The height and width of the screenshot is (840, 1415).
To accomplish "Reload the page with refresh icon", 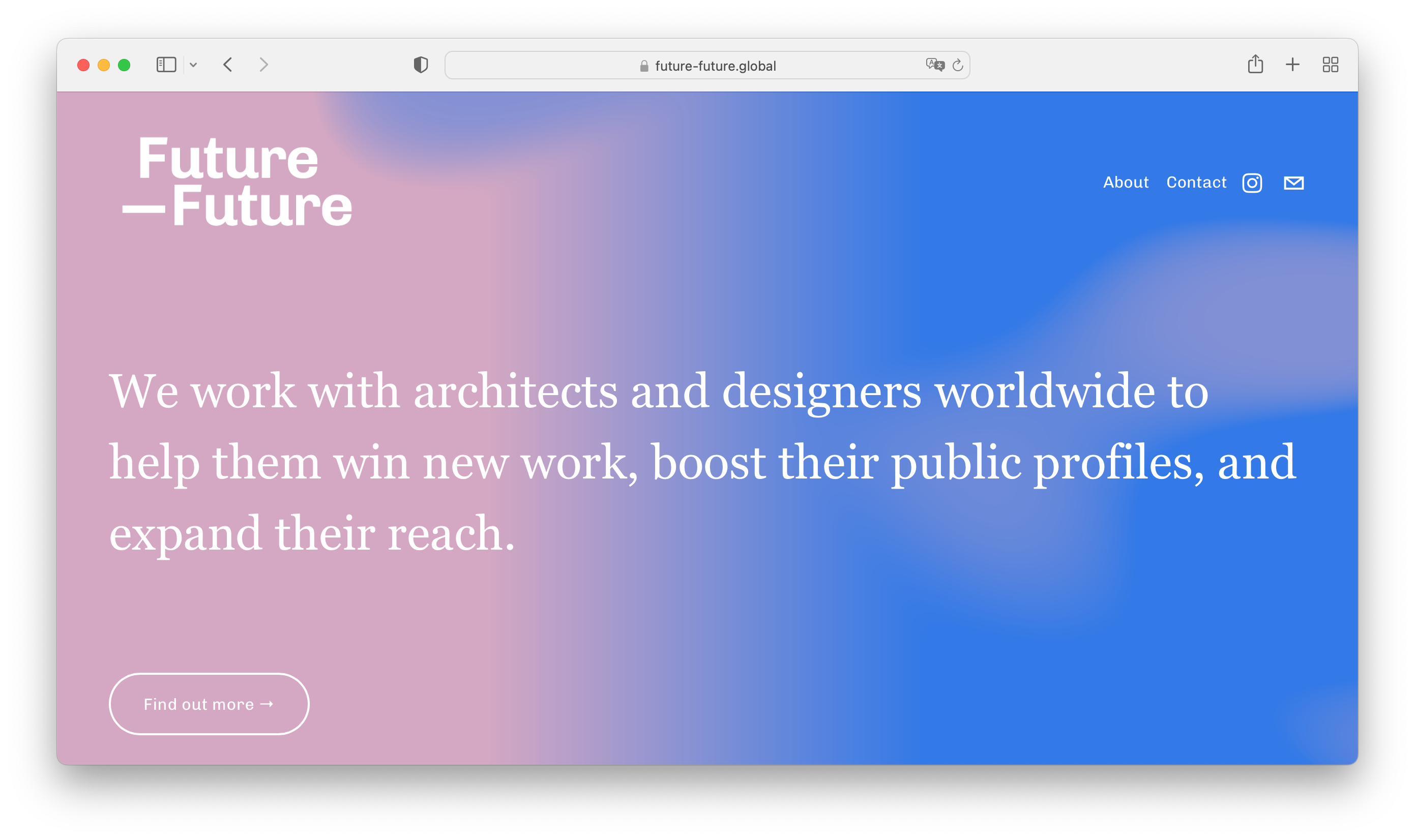I will (957, 65).
